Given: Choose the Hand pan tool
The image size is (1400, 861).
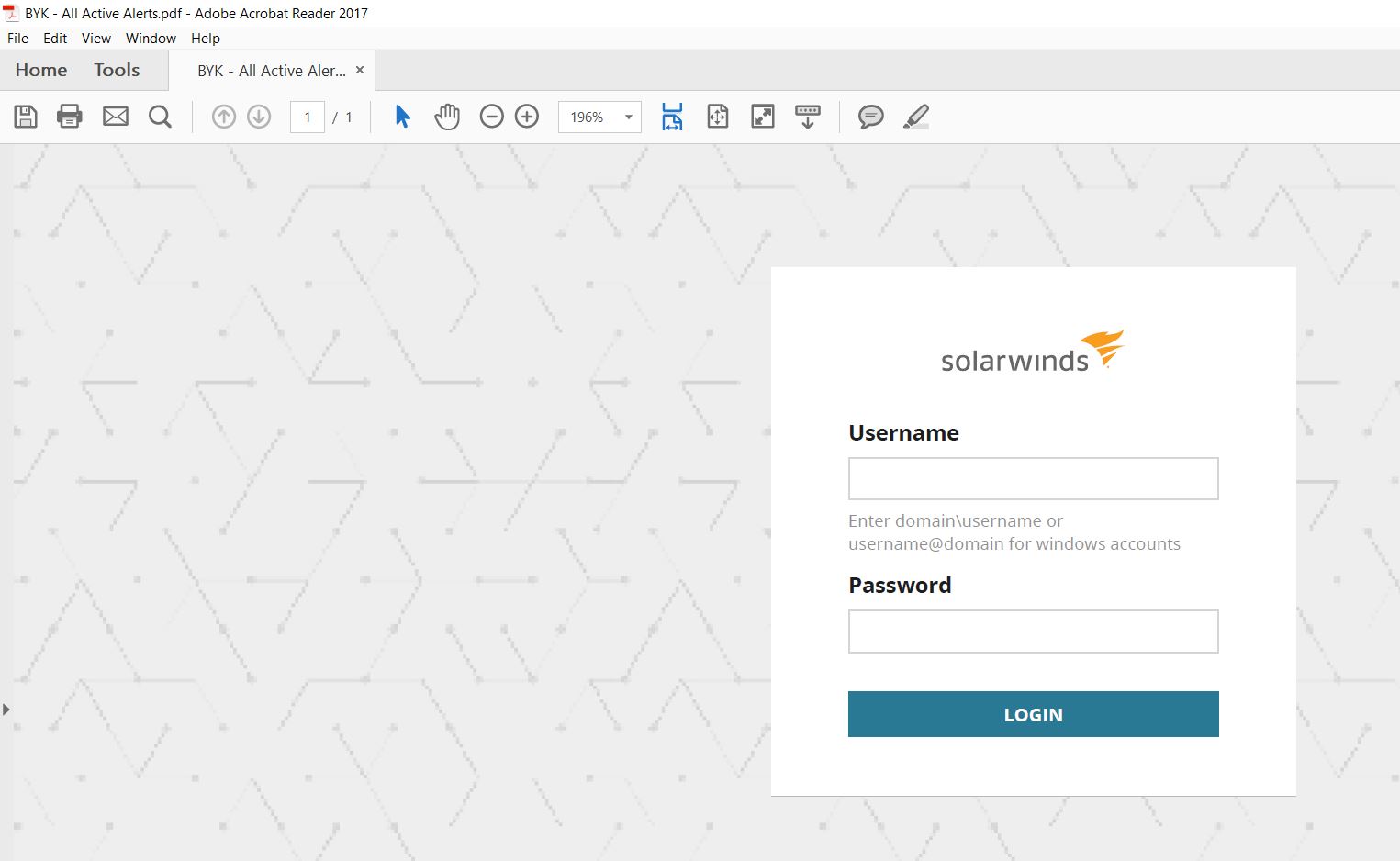Looking at the screenshot, I should (x=447, y=117).
